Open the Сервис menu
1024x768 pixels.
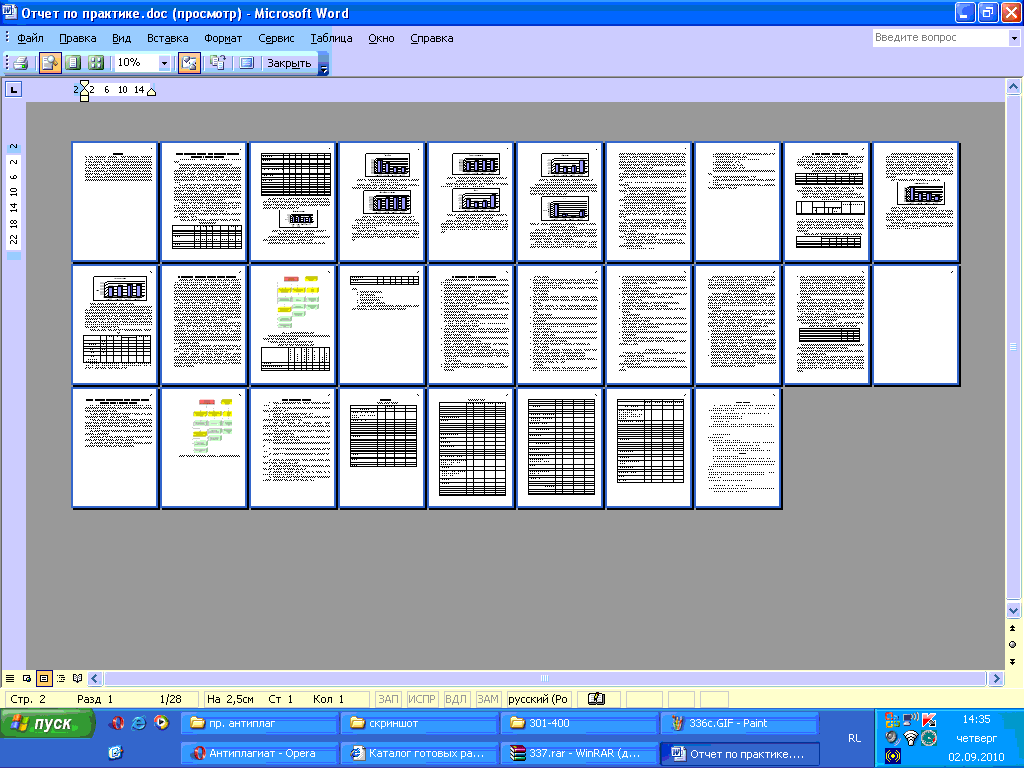pyautogui.click(x=276, y=38)
